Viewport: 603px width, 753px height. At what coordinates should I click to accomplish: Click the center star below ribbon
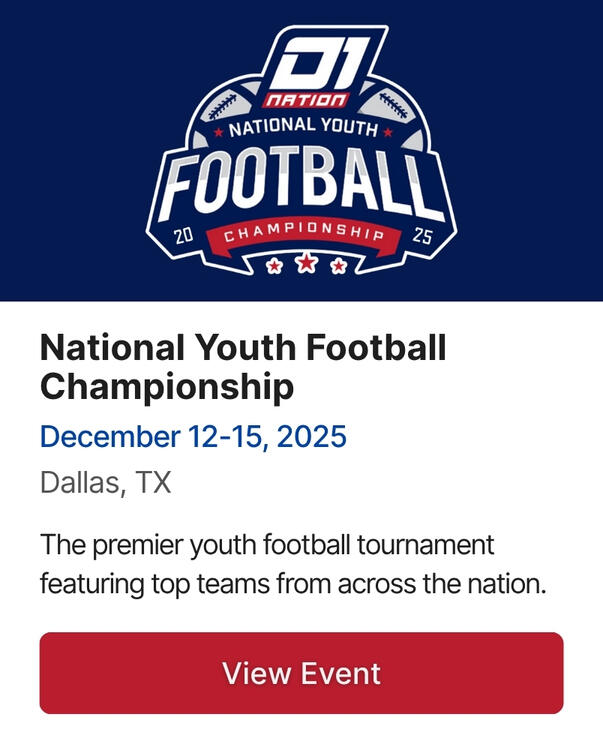click(307, 264)
